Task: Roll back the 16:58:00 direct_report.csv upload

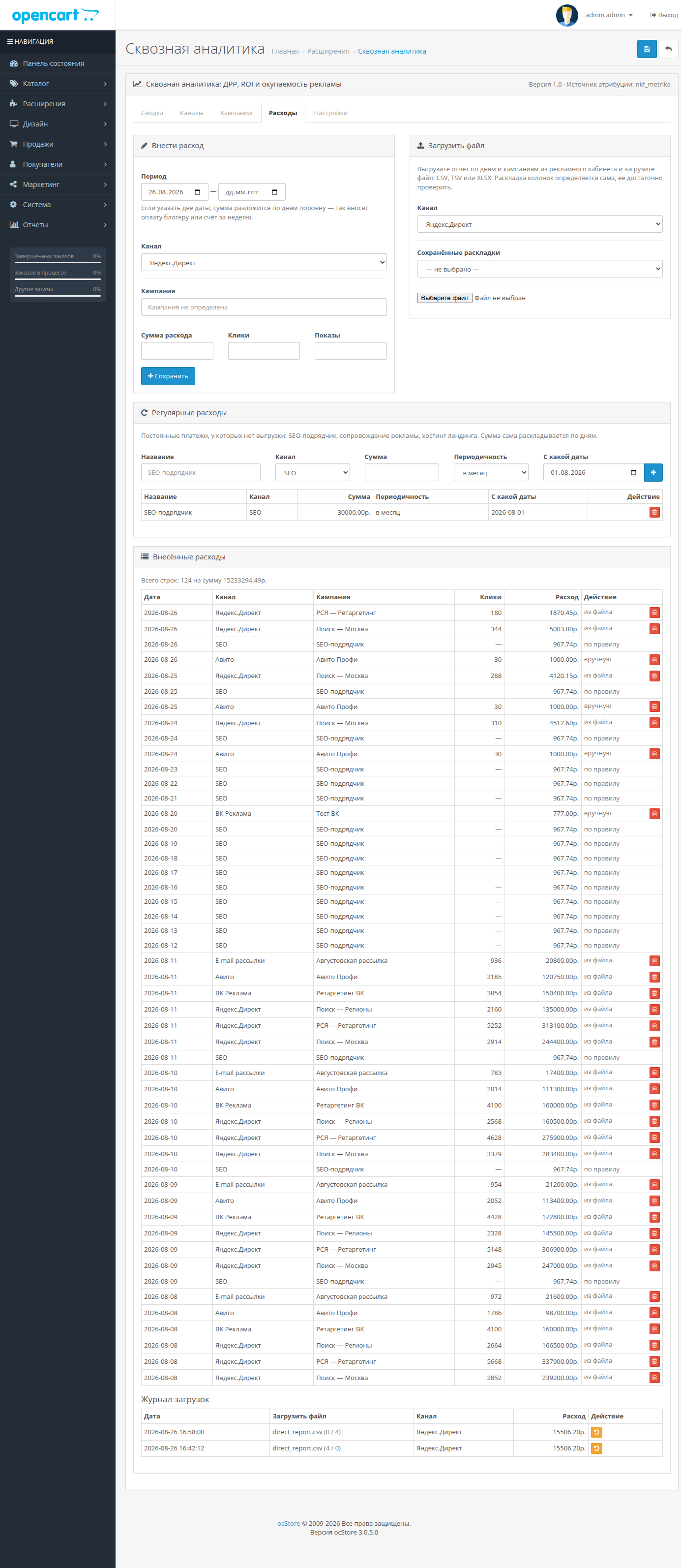Action: (x=596, y=1432)
